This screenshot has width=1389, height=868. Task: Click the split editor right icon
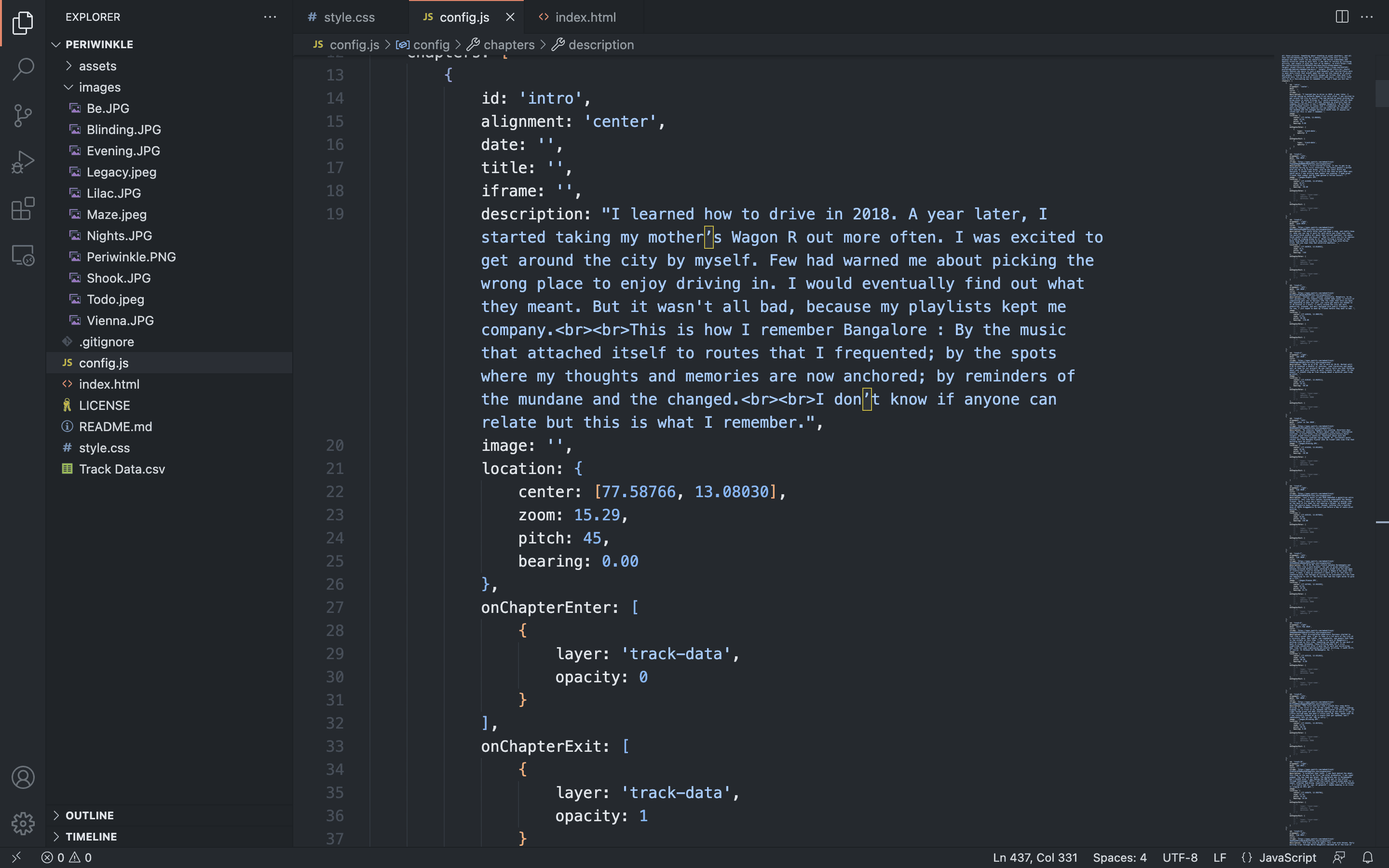click(x=1341, y=17)
